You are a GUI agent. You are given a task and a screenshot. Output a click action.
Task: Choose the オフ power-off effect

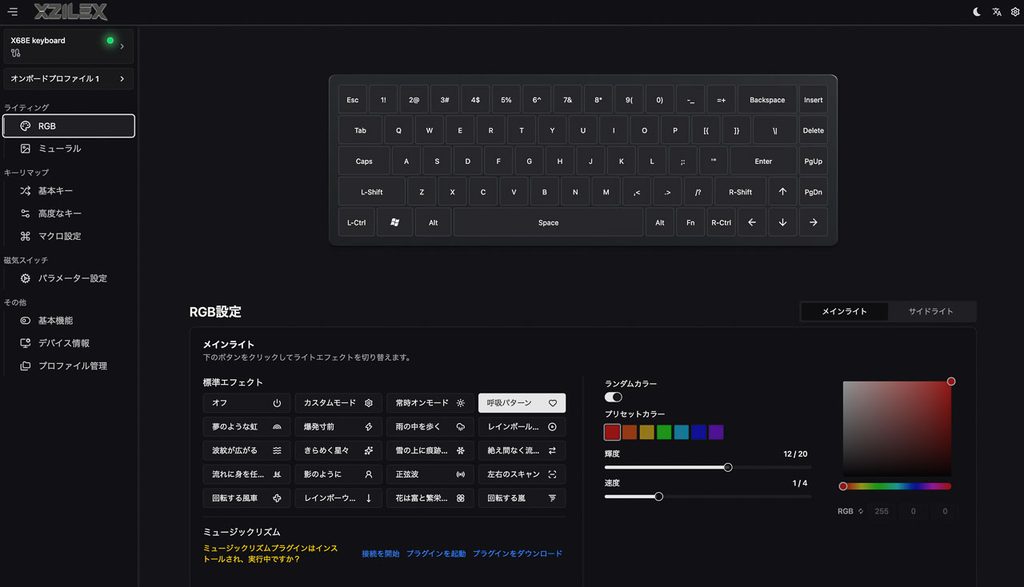point(246,403)
